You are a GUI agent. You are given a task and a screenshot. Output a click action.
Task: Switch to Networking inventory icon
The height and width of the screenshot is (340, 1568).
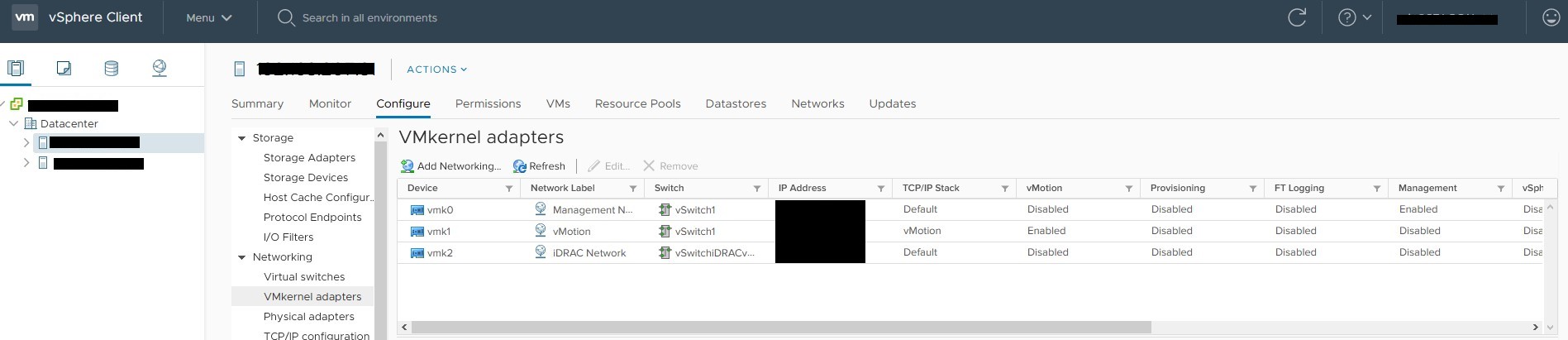click(x=160, y=69)
